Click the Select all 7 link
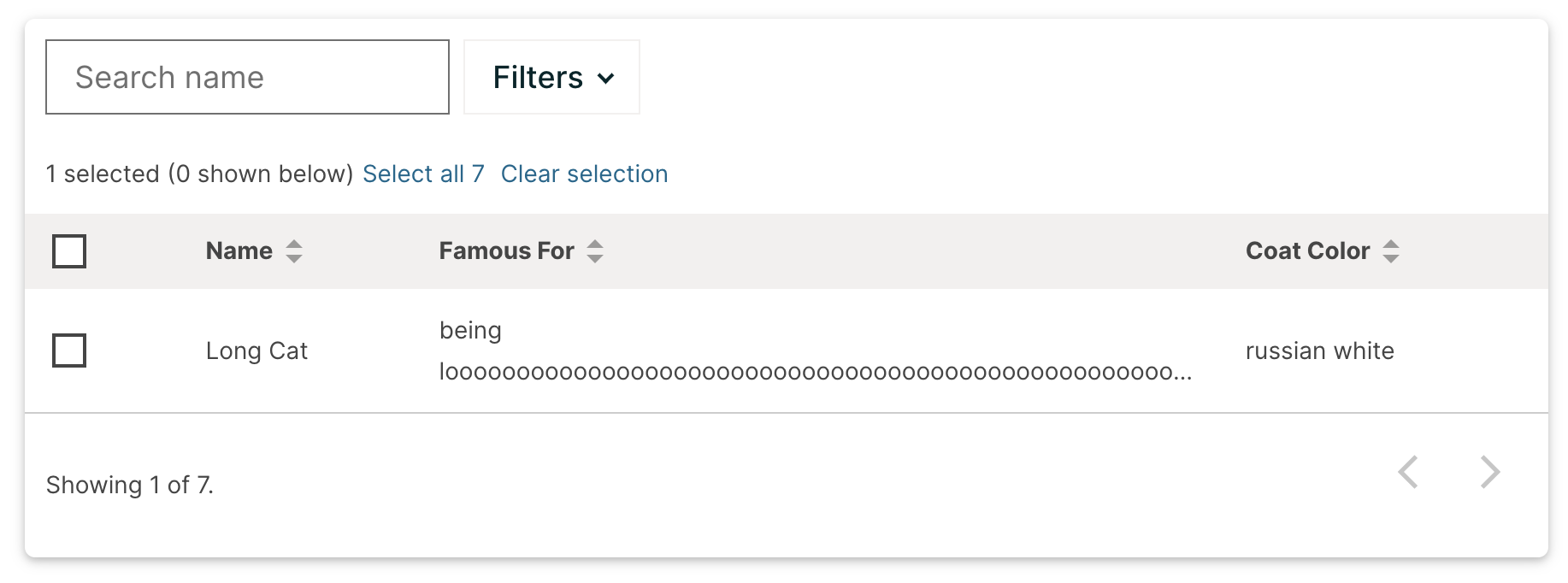Image resolution: width=1568 pixels, height=583 pixels. pyautogui.click(x=423, y=174)
